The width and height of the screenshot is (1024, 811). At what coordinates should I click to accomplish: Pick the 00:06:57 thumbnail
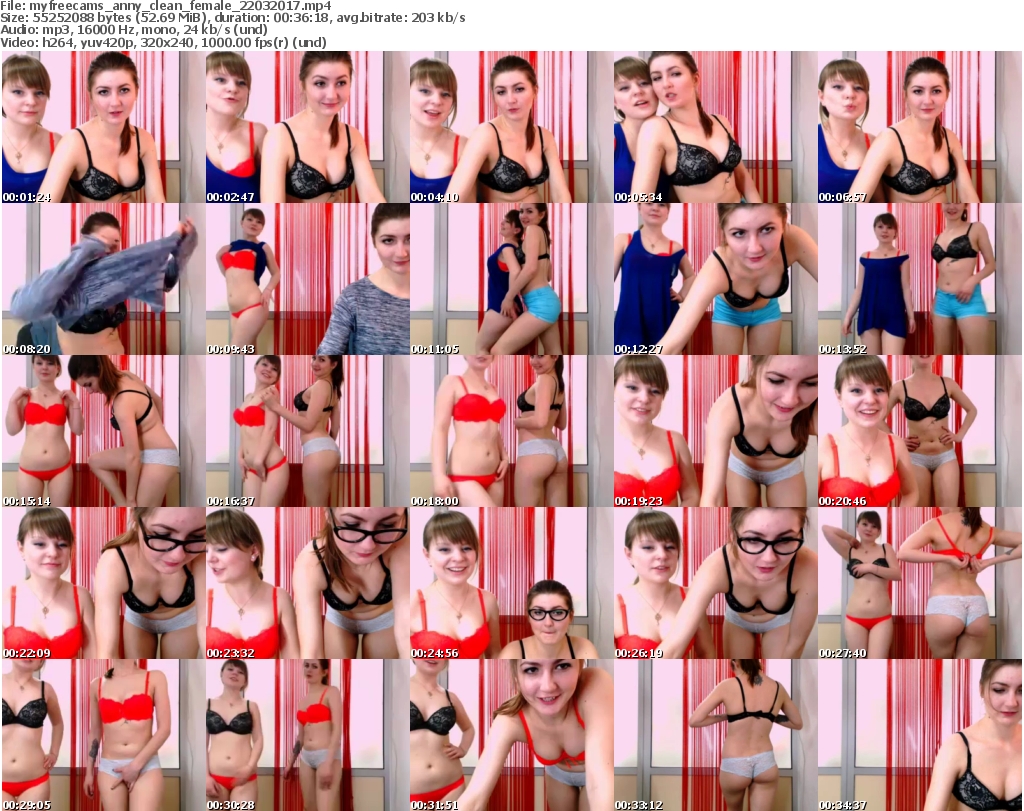(x=920, y=127)
